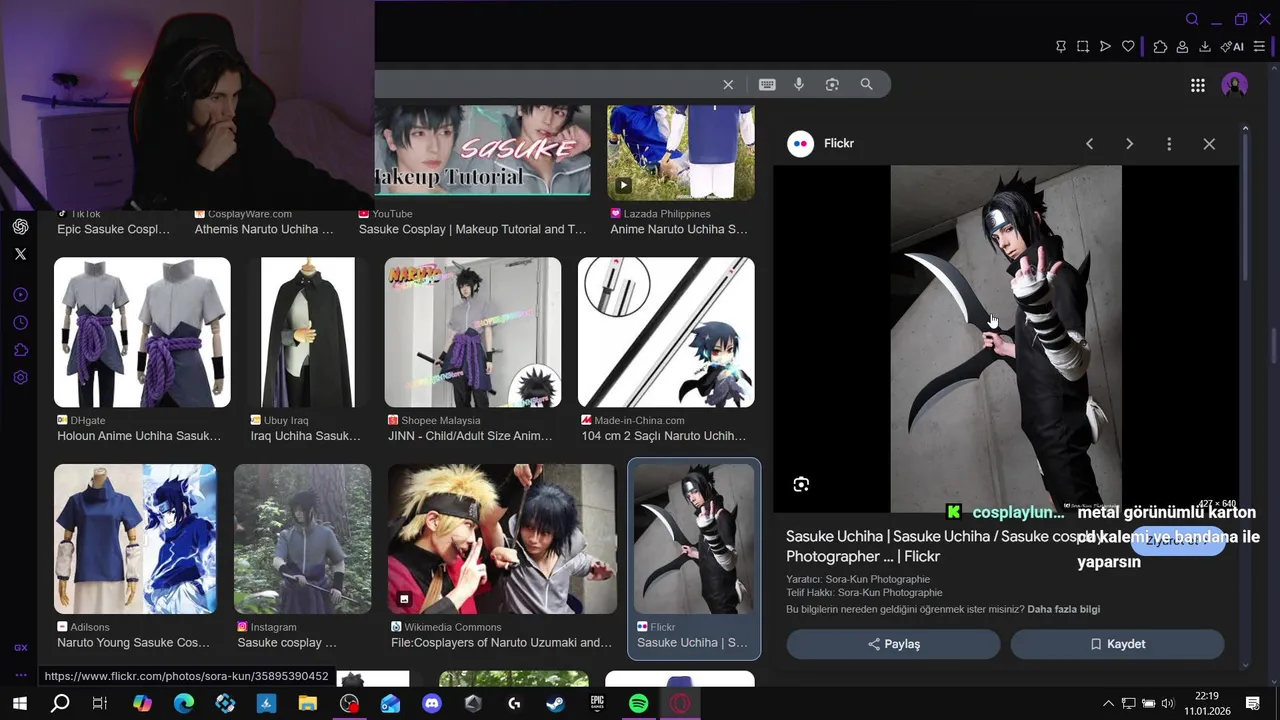Open the Flickr source link in preview header
This screenshot has height=720, width=1280.
821,144
